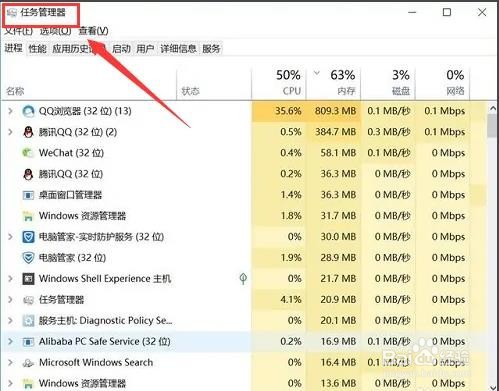Click the 桌面窗口管理器 icon
Image resolution: width=499 pixels, height=391 pixels.
(x=28, y=195)
